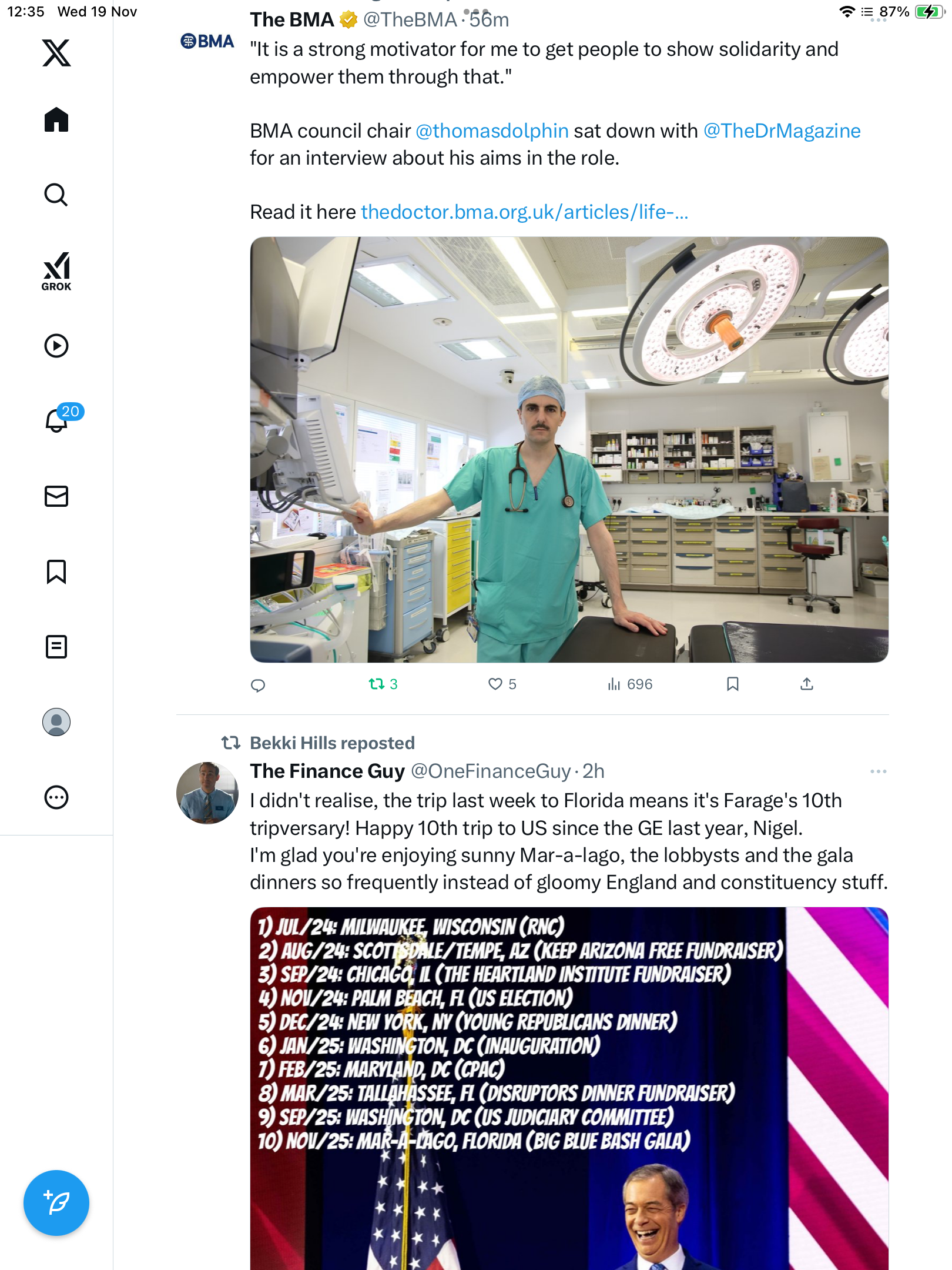This screenshot has height=1270, width=952.
Task: Open Grok in the sidebar
Action: click(x=56, y=272)
